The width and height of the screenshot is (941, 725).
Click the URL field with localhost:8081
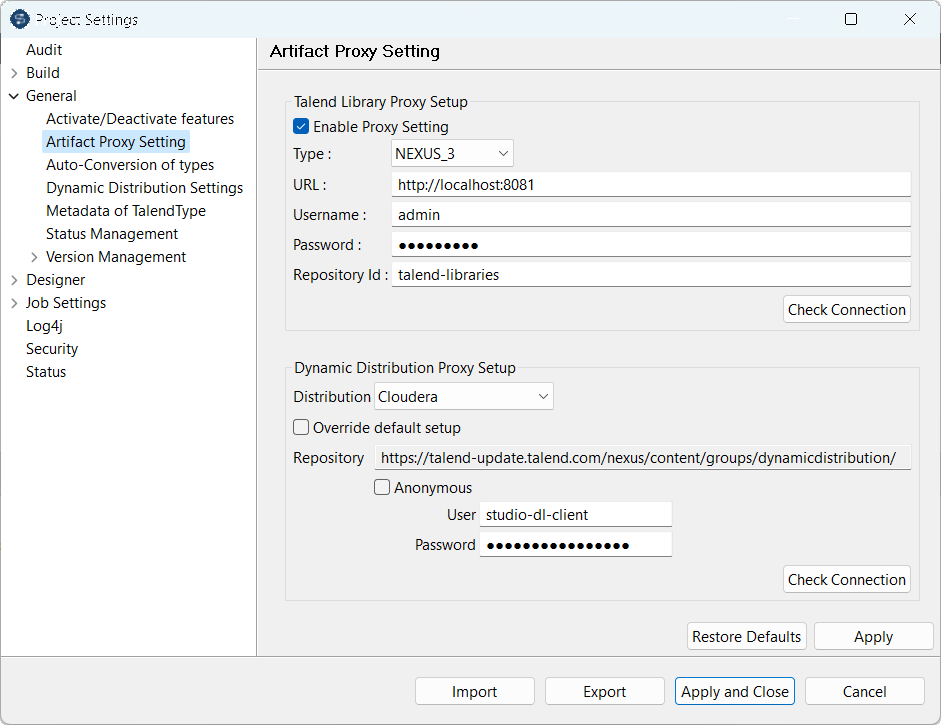pos(650,185)
